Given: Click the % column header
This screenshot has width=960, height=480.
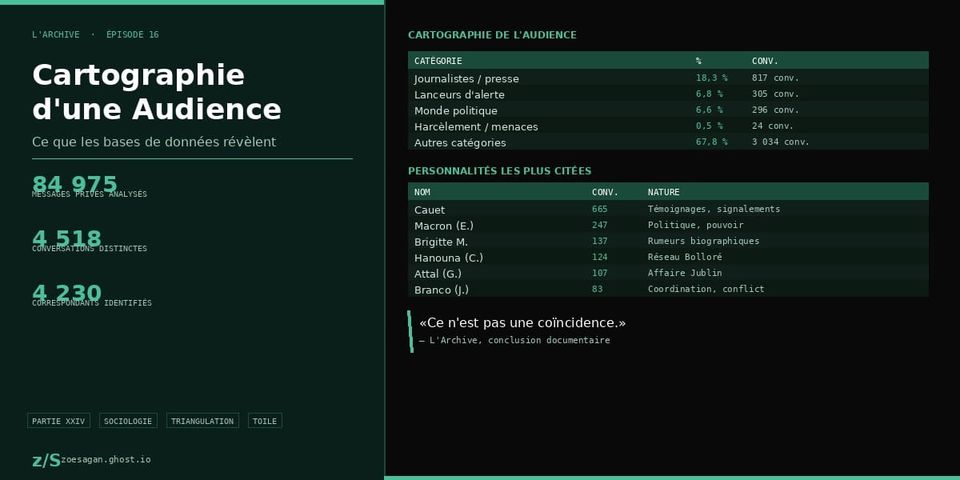Looking at the screenshot, I should click(x=699, y=61).
